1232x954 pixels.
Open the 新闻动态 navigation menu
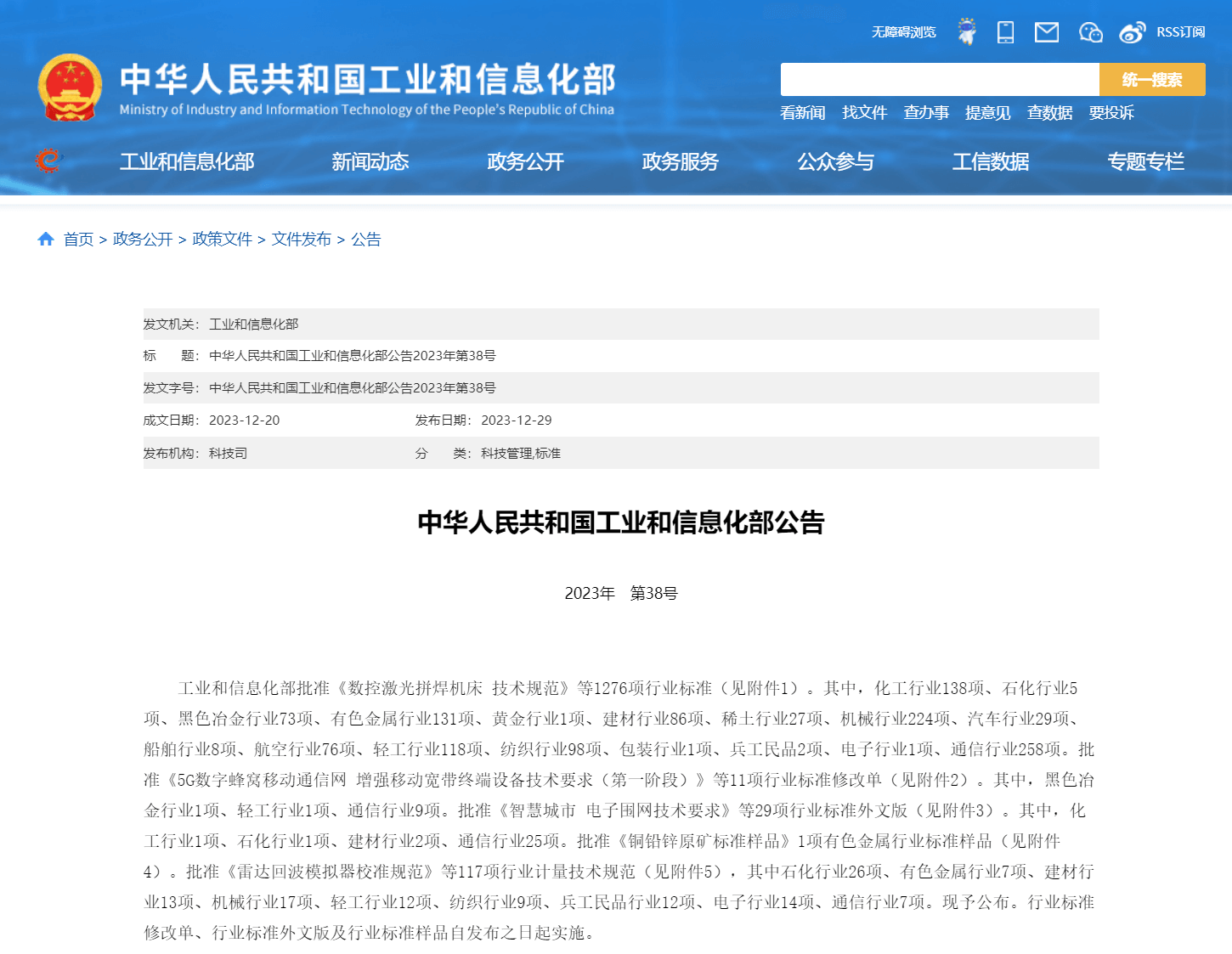[370, 161]
